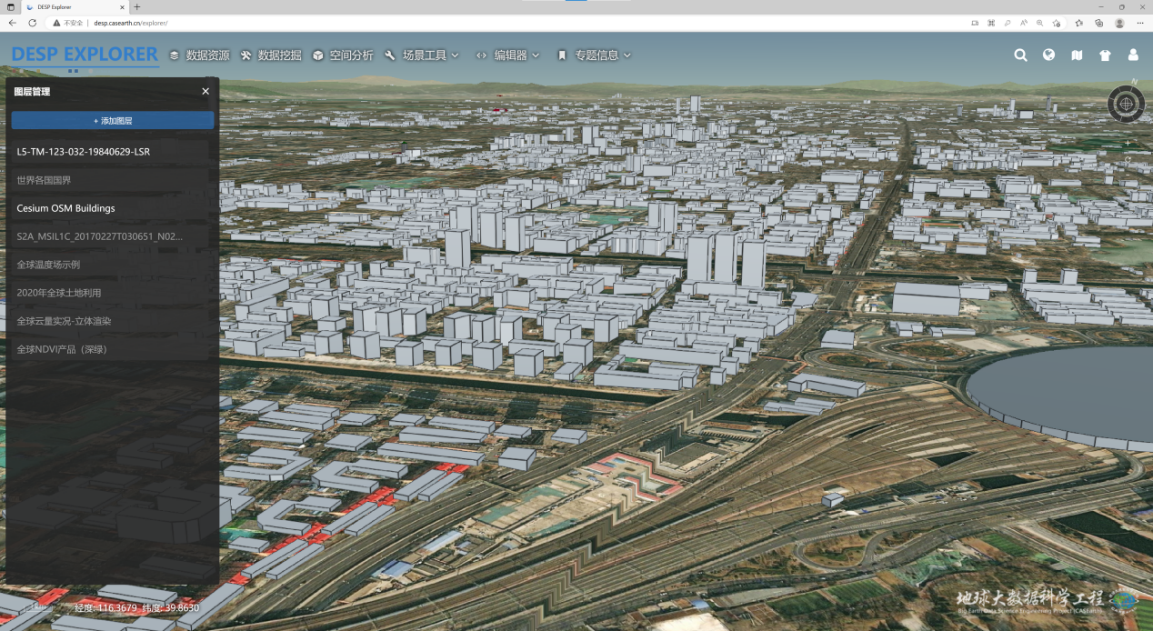Open the search magnifier icon
This screenshot has width=1153, height=631.
(x=1020, y=56)
